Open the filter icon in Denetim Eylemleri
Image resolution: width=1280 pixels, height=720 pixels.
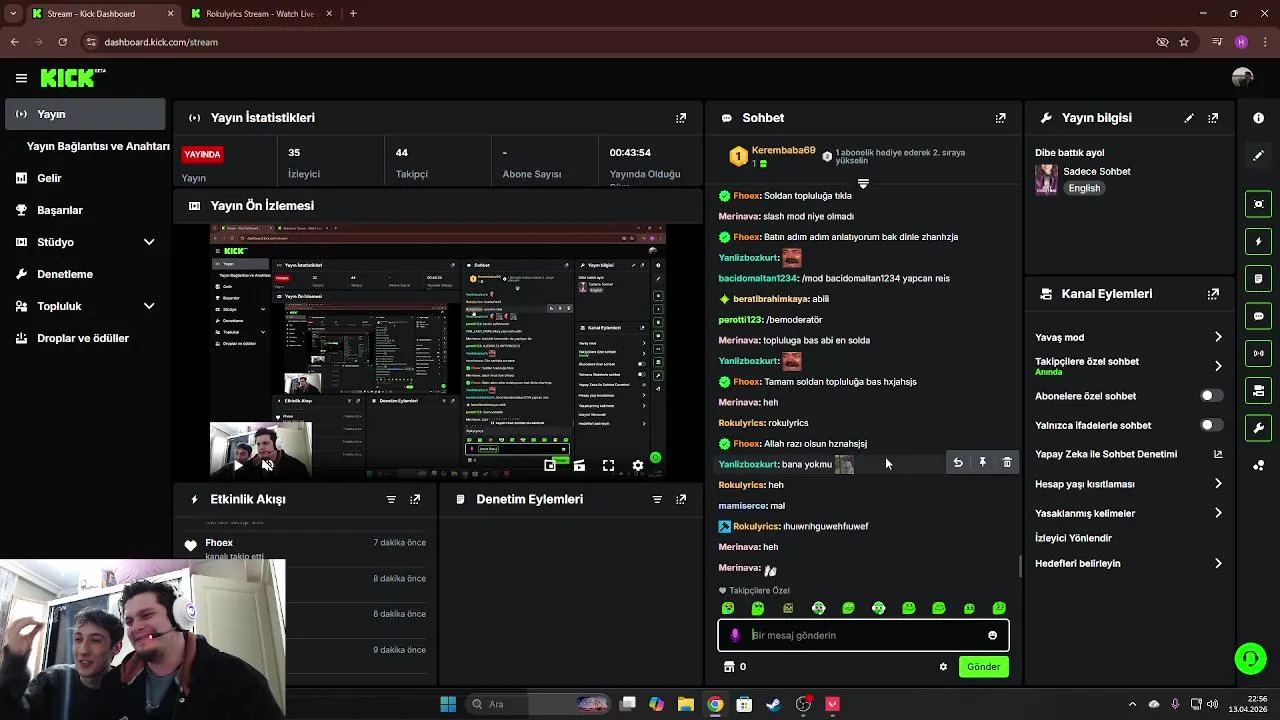coord(657,499)
